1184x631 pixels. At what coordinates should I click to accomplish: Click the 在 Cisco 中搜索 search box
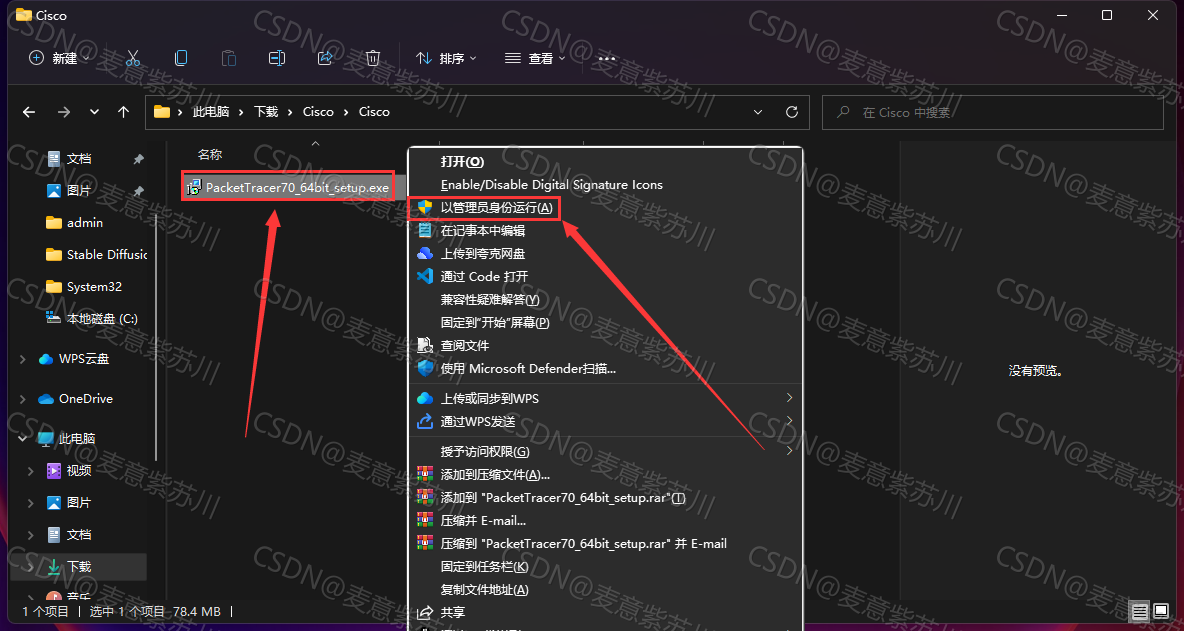(992, 112)
